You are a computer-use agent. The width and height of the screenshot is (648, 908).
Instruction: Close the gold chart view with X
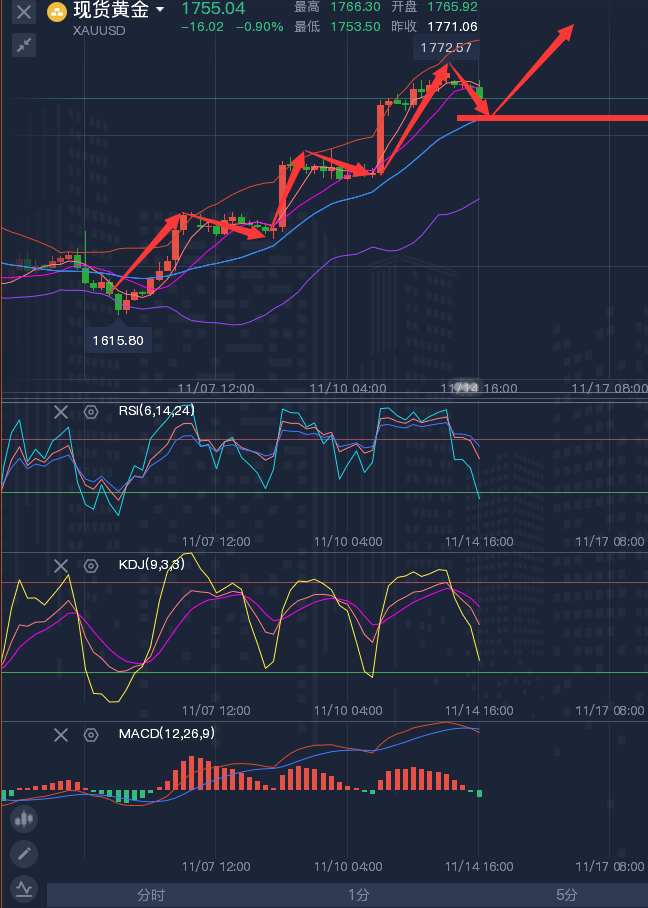(24, 12)
